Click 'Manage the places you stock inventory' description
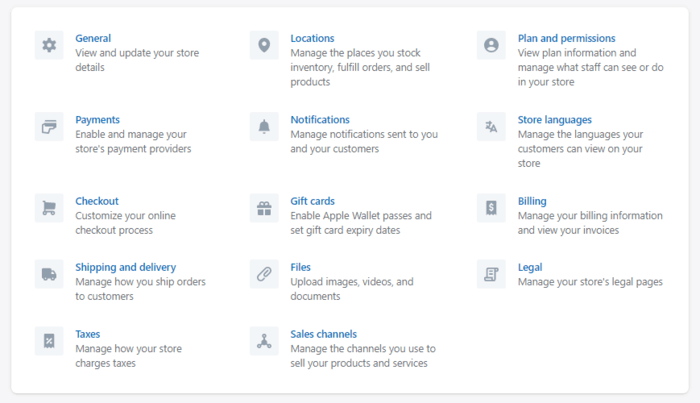 pyautogui.click(x=360, y=67)
